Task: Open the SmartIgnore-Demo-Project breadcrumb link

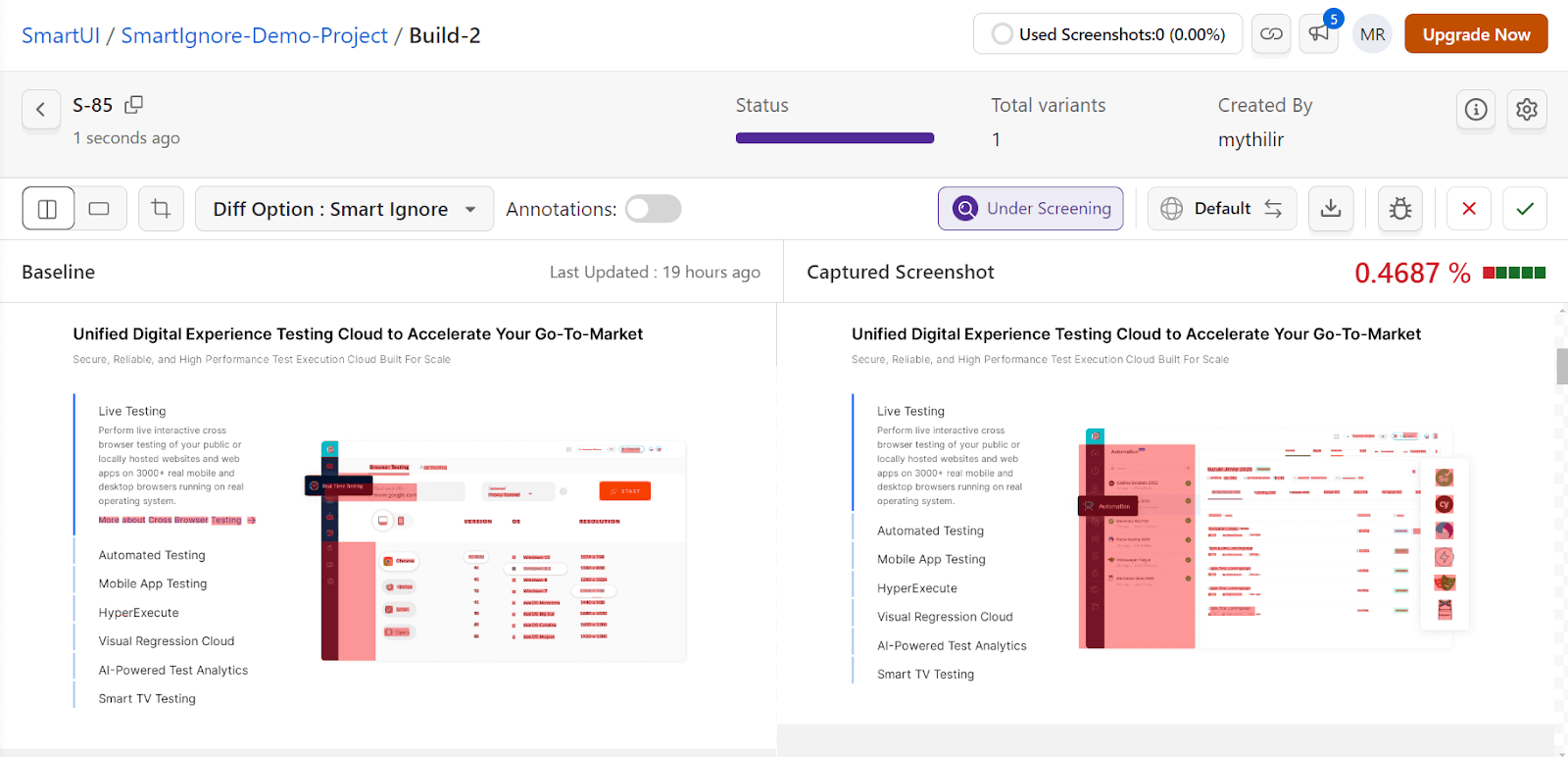Action: [x=254, y=35]
